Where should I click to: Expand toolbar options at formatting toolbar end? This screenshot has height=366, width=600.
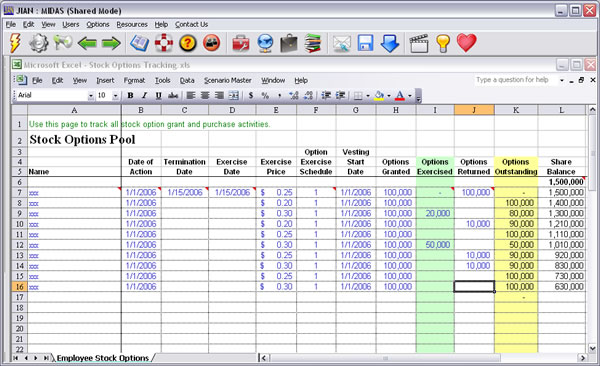coord(418,96)
